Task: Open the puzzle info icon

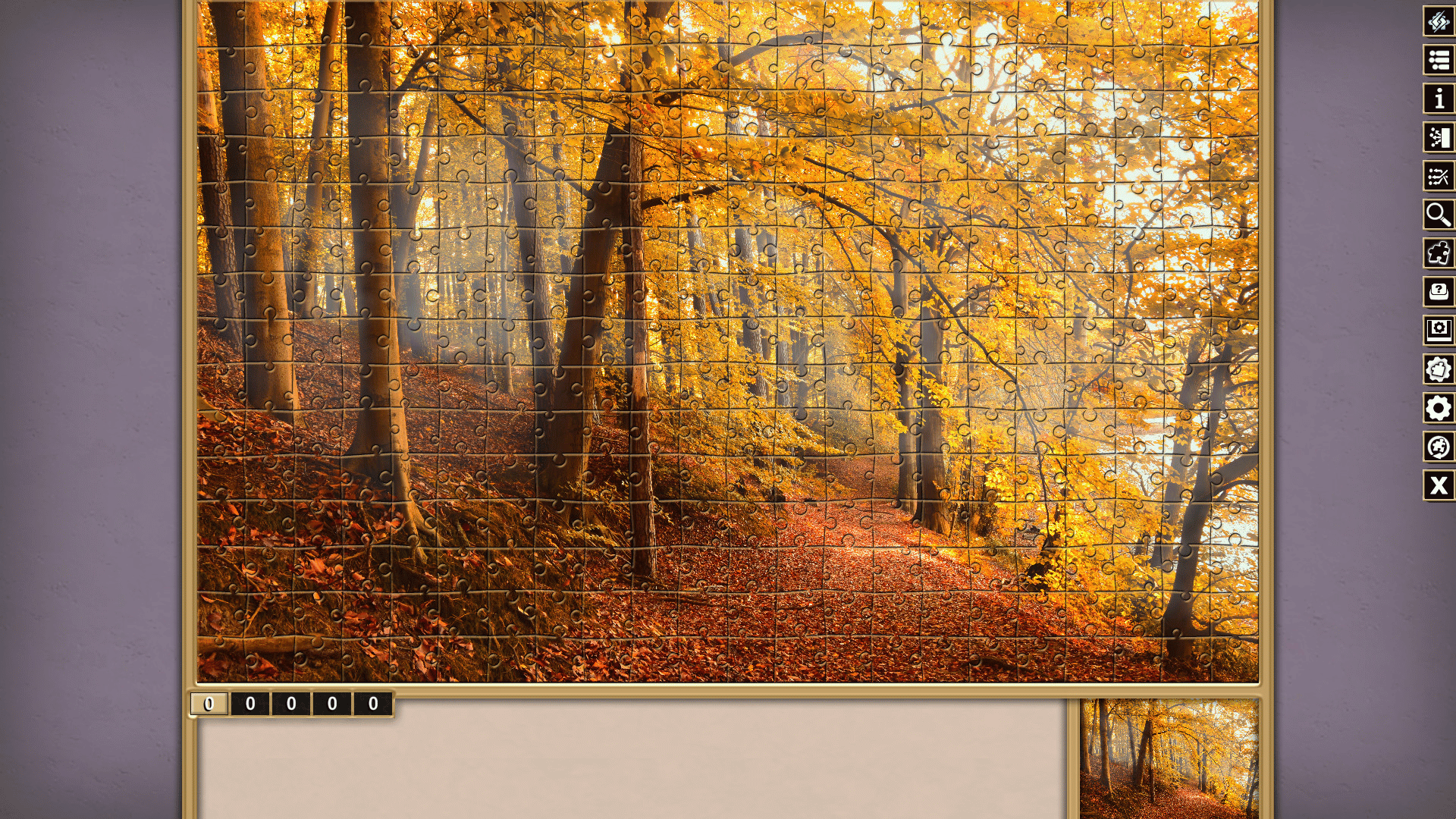Action: tap(1438, 99)
